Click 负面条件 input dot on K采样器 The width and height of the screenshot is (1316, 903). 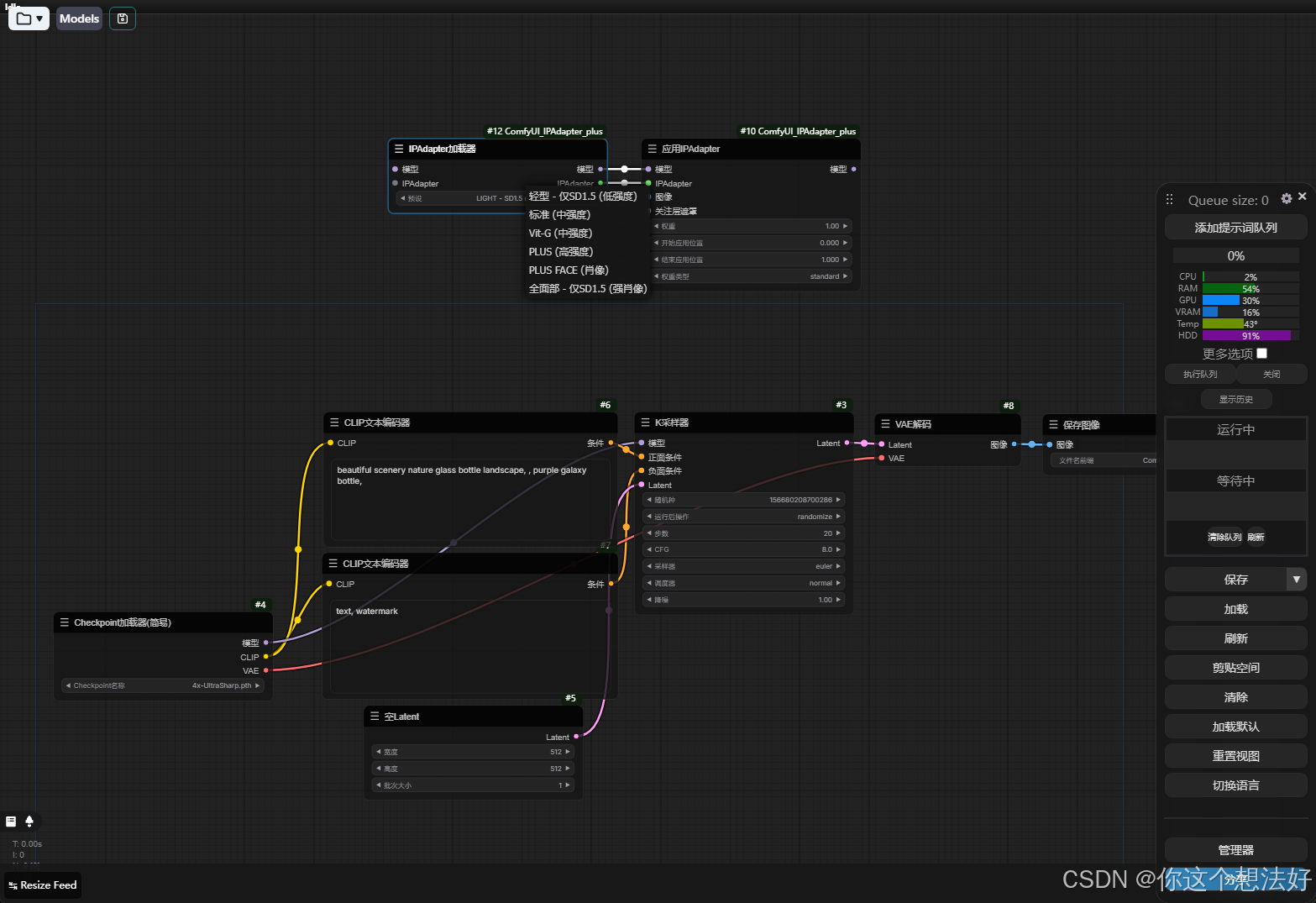(642, 470)
